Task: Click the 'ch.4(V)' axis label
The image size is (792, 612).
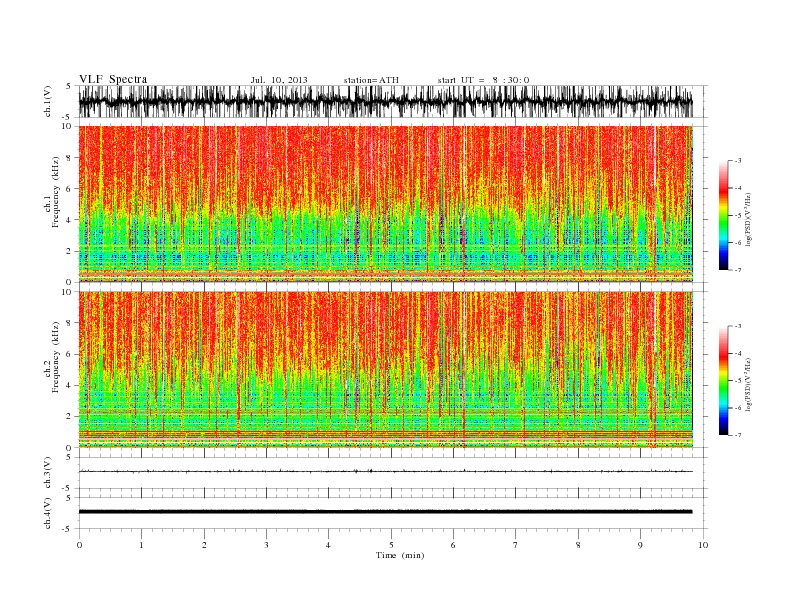Action: [48, 514]
